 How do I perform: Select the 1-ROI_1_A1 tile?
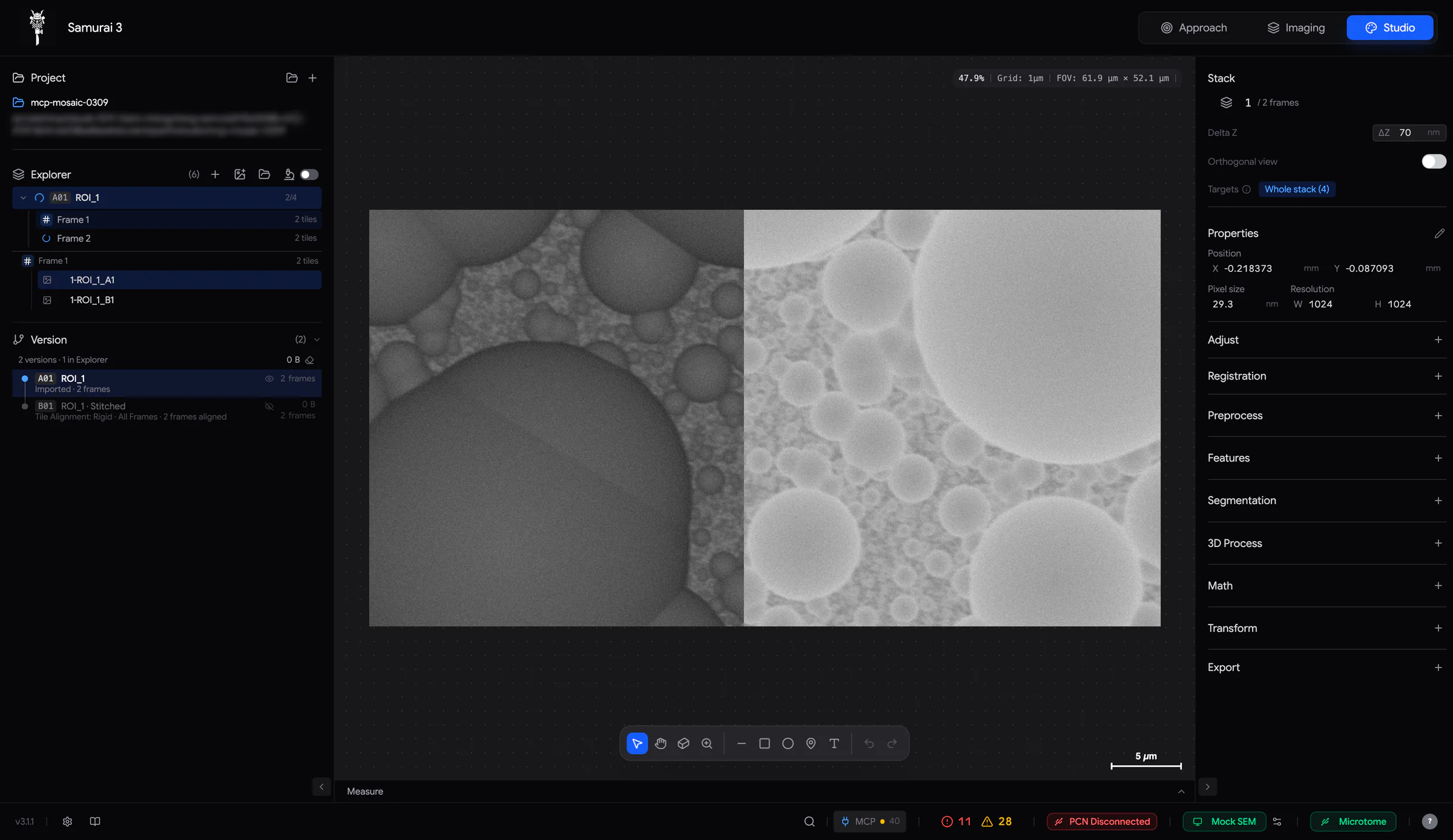(x=179, y=280)
